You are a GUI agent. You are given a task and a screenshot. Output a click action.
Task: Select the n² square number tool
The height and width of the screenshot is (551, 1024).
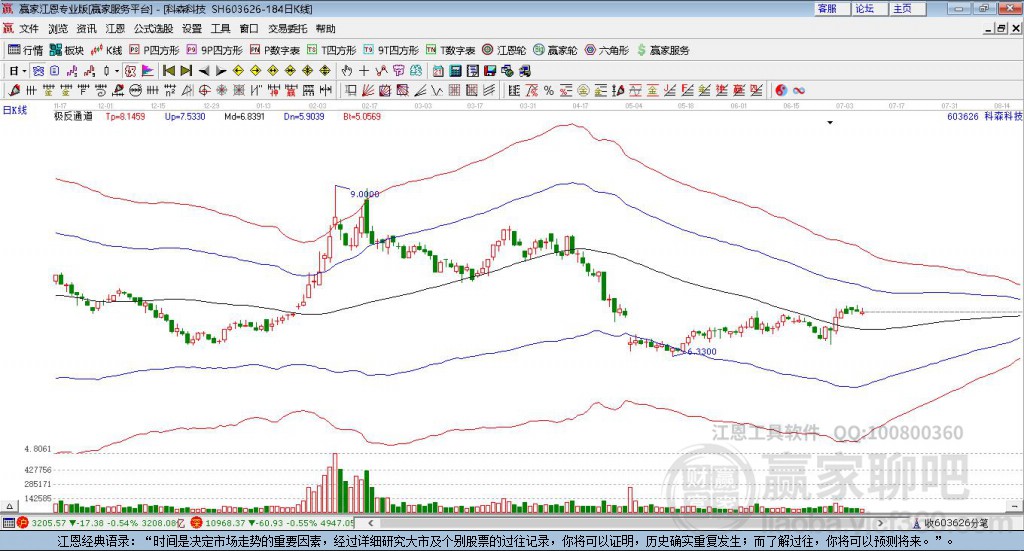pyautogui.click(x=170, y=90)
